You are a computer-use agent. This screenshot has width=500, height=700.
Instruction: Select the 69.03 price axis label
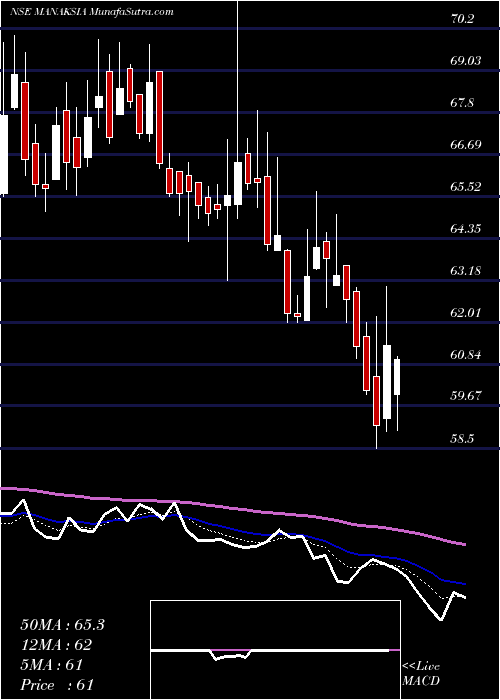coord(465,60)
